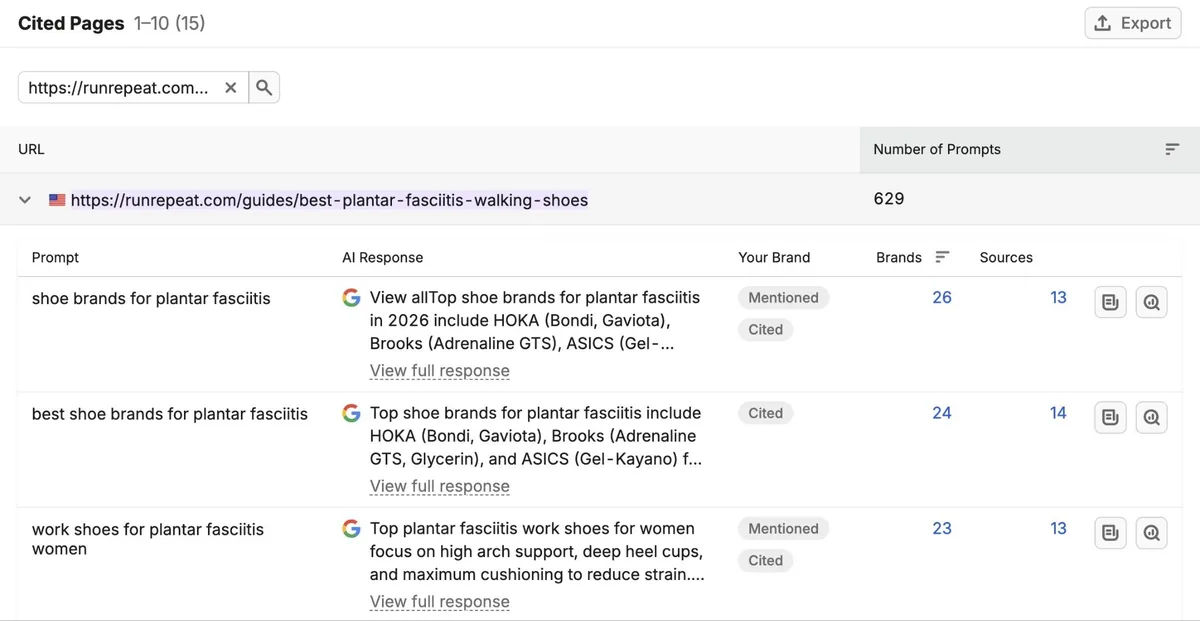Click the Cited Pages heading
The width and height of the screenshot is (1200, 621).
tap(71, 23)
